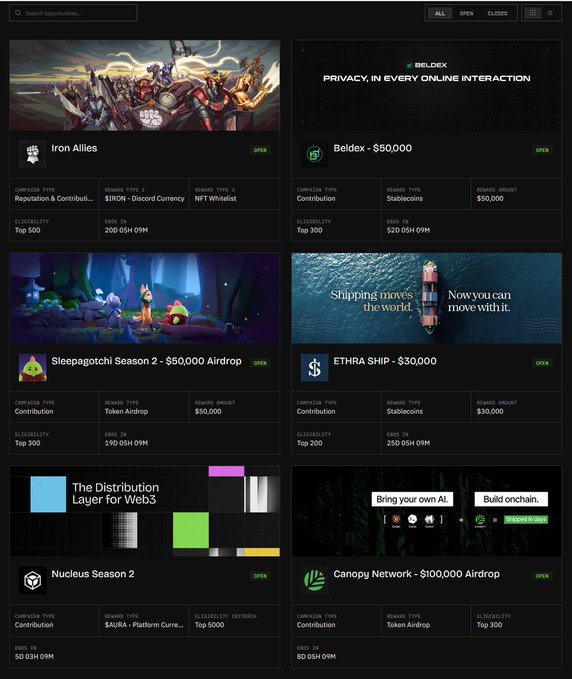
Task: Click the OPEN badge on Beldex card
Action: (542, 150)
